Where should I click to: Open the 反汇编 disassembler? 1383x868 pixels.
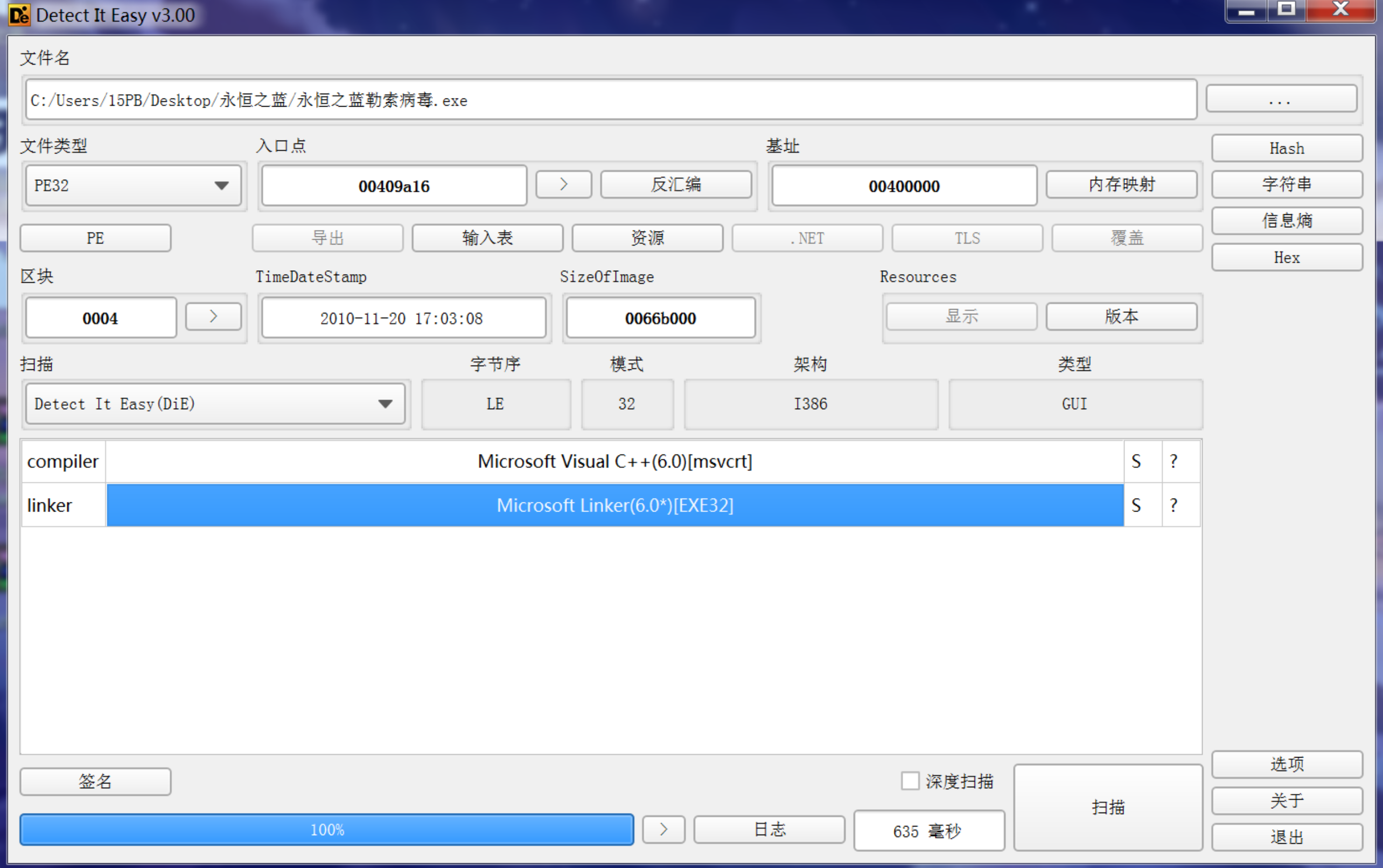pyautogui.click(x=676, y=184)
